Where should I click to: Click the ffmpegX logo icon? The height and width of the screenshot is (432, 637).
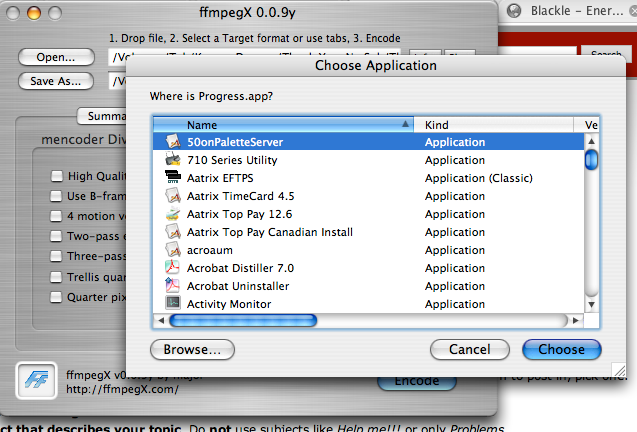click(37, 380)
